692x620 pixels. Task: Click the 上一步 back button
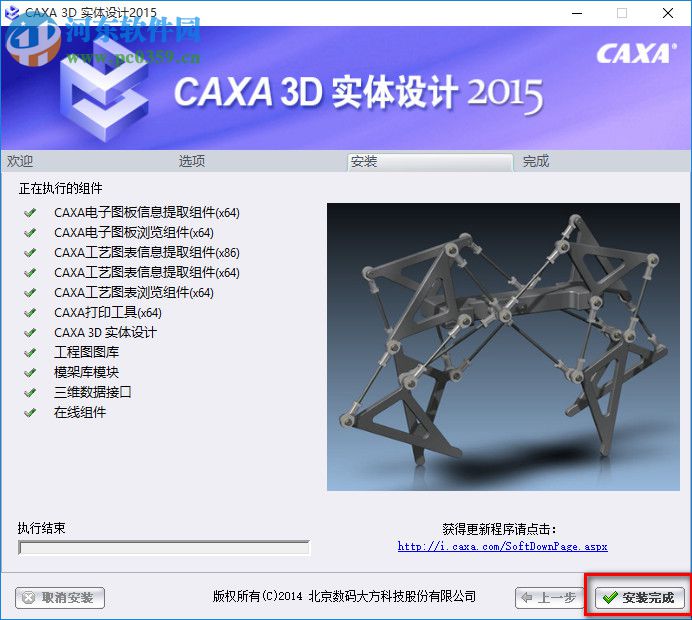[x=549, y=598]
